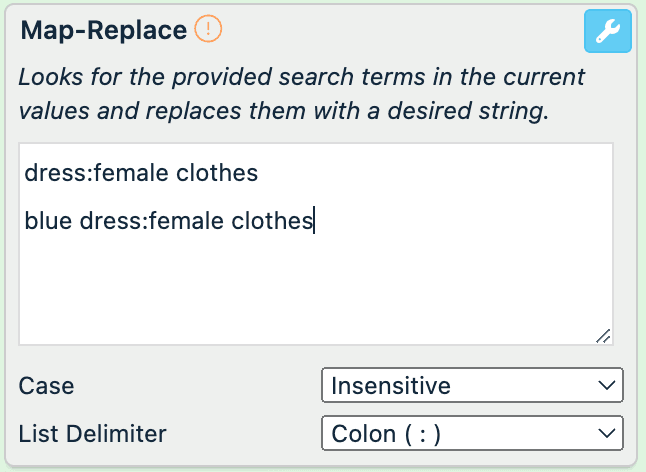
Task: Grab the text area resize handle
Action: (x=603, y=337)
